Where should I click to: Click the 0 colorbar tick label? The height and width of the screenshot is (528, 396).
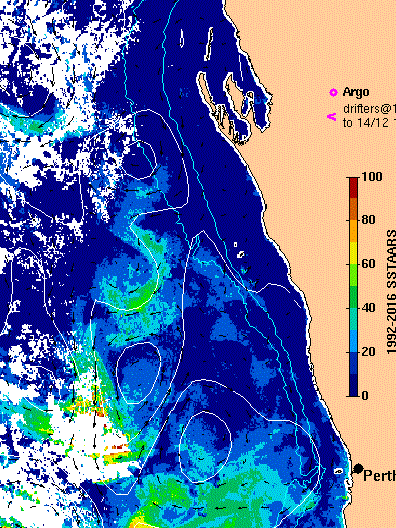pyautogui.click(x=365, y=395)
